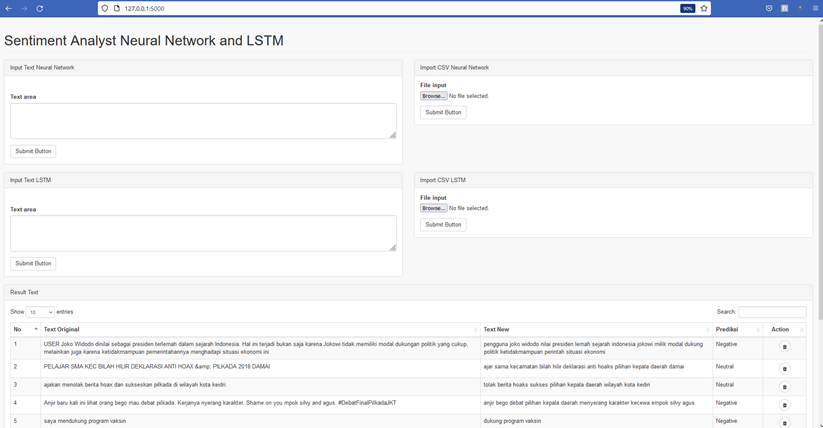Screen dimensions: 823x428
Task: Sort the table by the No column
Action: tap(25, 329)
